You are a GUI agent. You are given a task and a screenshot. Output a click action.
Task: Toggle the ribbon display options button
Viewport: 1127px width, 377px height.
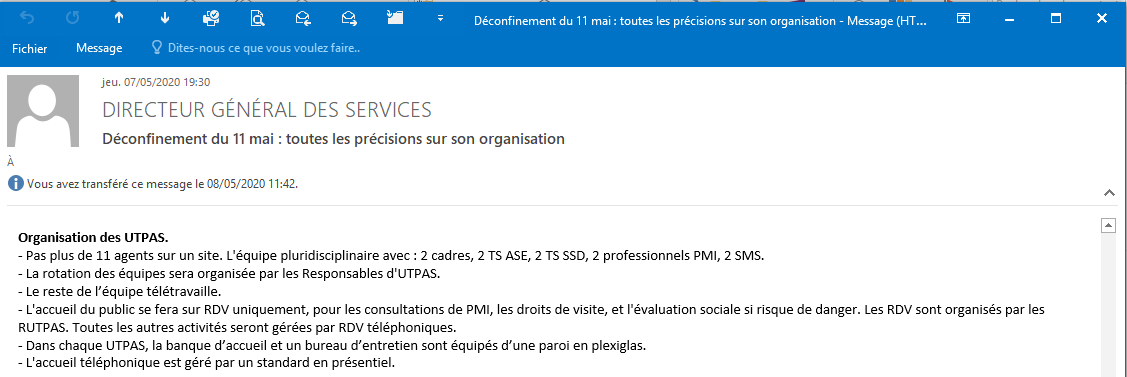click(962, 19)
